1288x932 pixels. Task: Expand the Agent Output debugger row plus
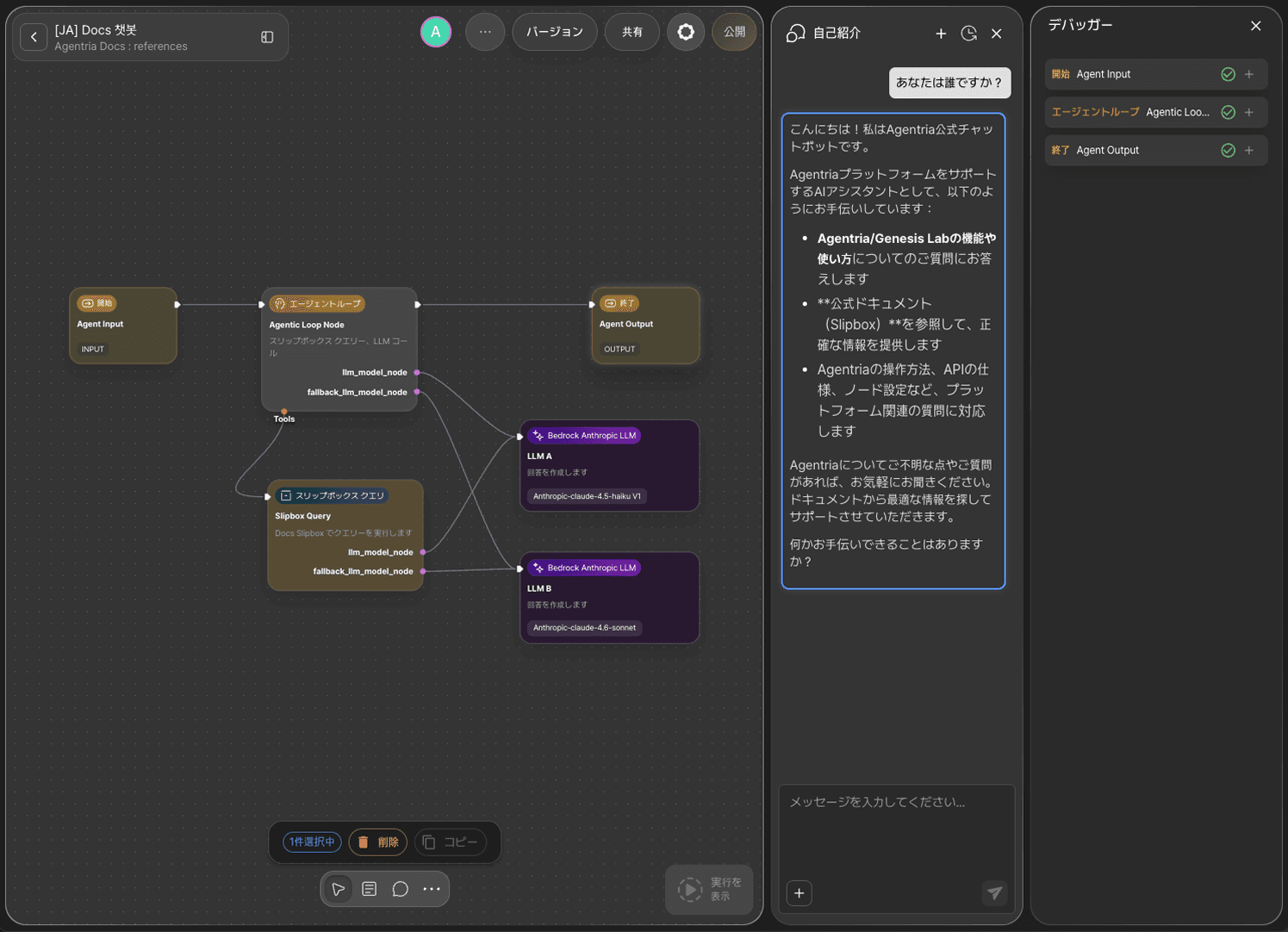click(x=1249, y=150)
